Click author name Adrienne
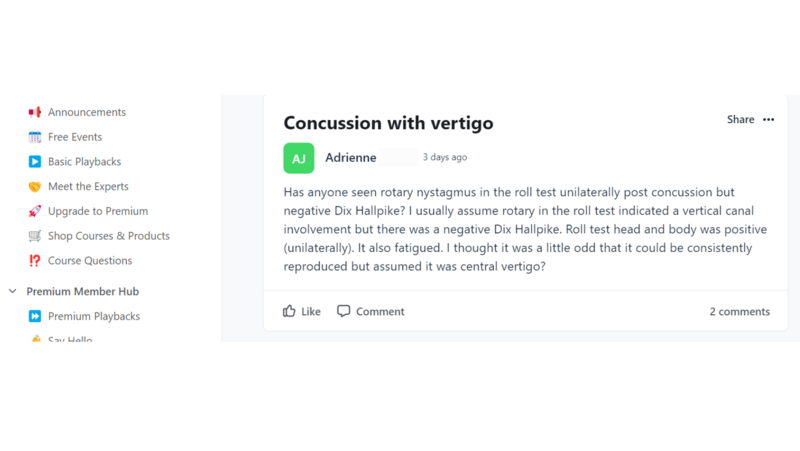This screenshot has width=800, height=451. 350,158
